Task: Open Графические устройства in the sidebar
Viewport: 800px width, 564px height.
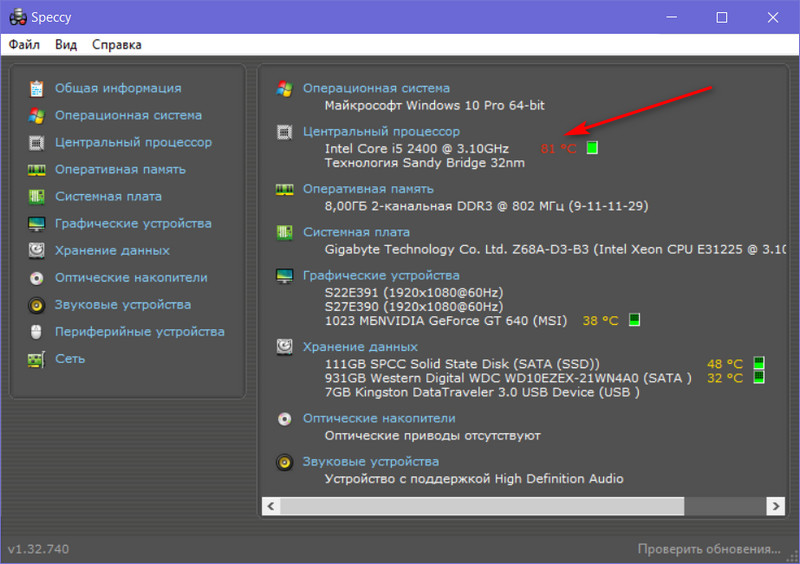Action: pos(133,224)
